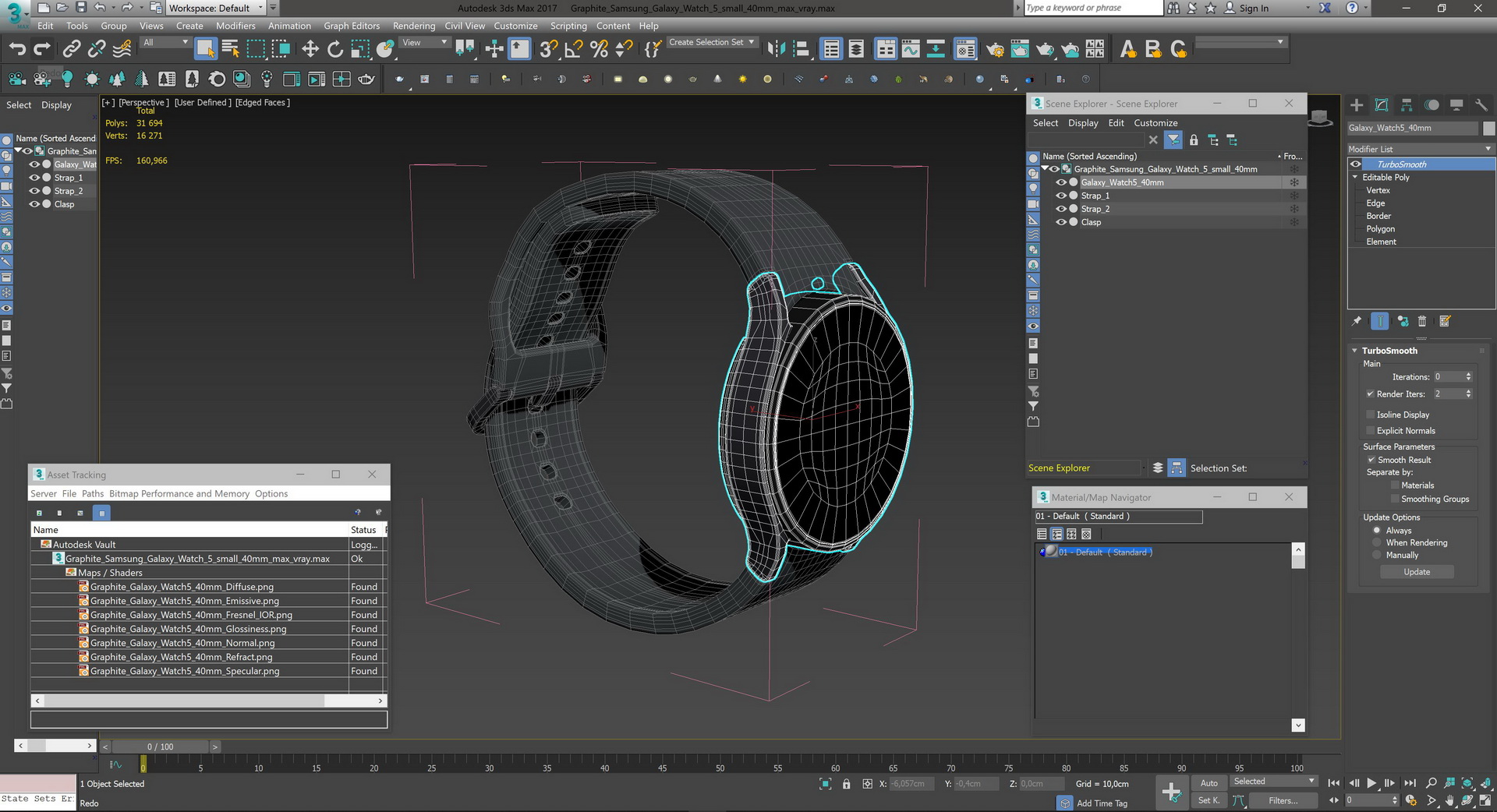Click the Filters... button

click(1283, 800)
